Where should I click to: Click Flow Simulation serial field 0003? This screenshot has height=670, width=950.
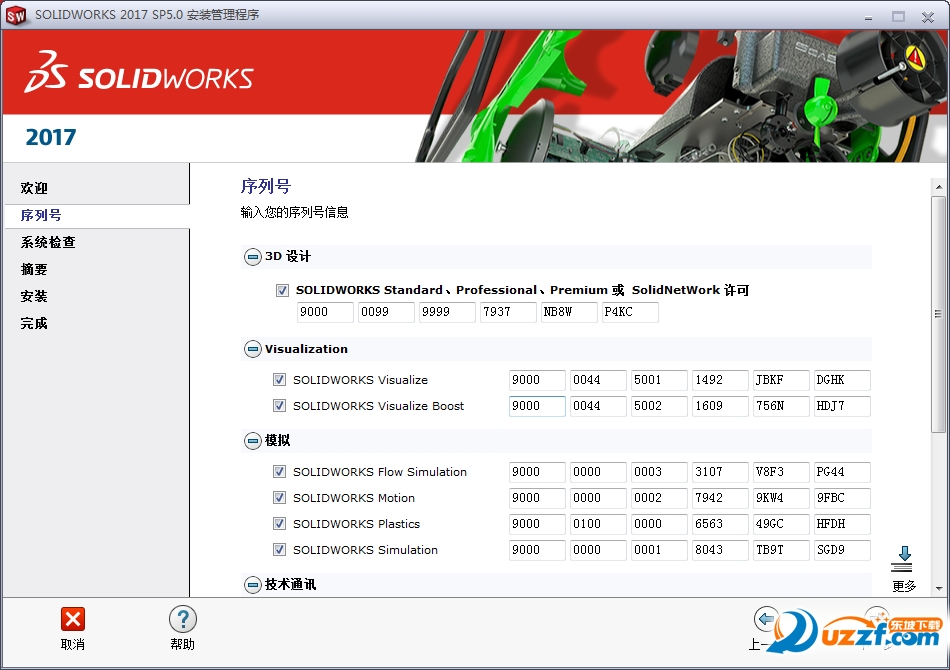click(x=659, y=472)
